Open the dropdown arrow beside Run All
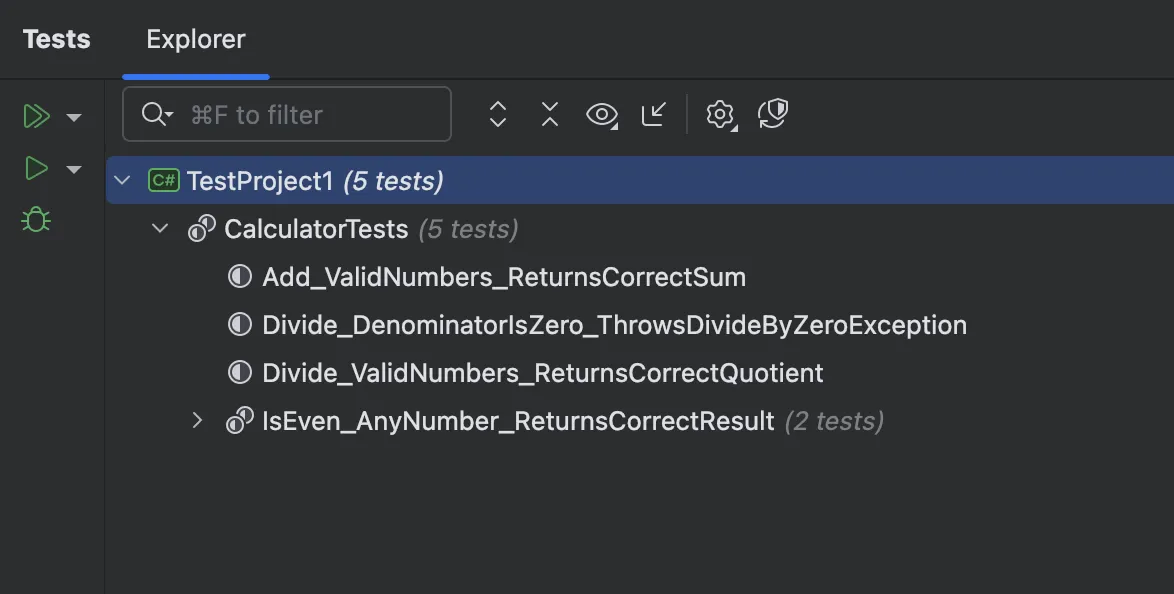 coord(74,117)
